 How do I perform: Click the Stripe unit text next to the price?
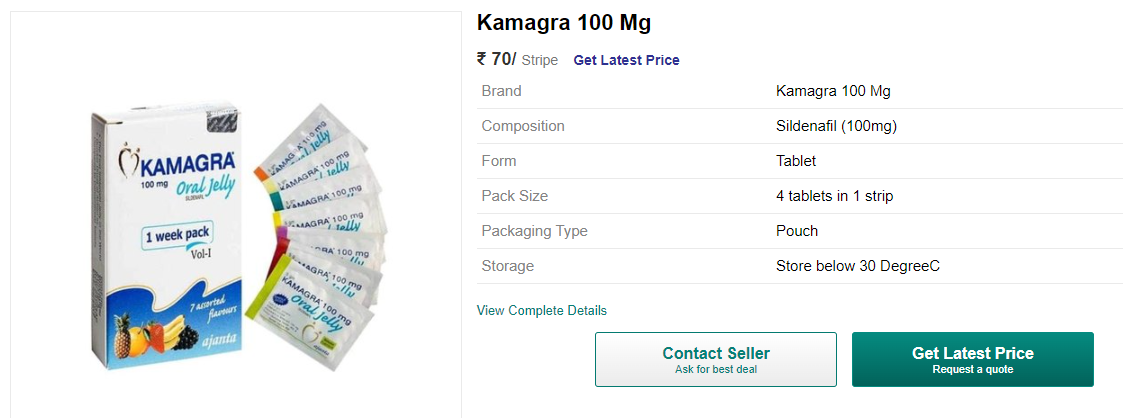click(x=540, y=60)
